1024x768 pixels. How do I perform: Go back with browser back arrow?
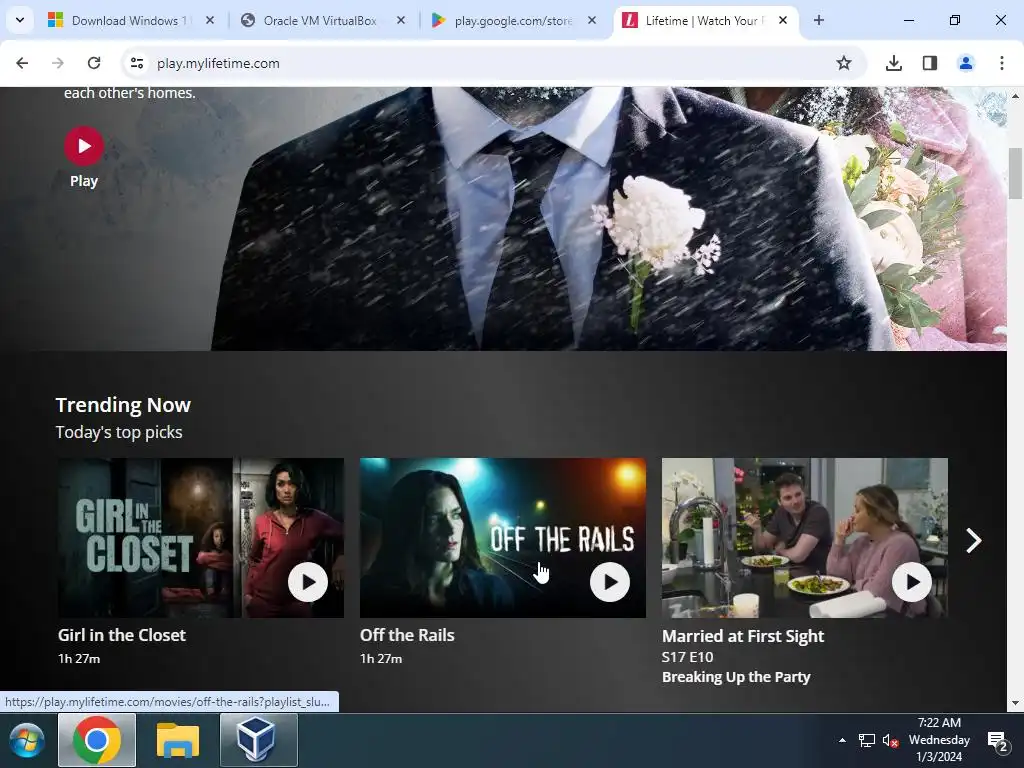tap(22, 63)
